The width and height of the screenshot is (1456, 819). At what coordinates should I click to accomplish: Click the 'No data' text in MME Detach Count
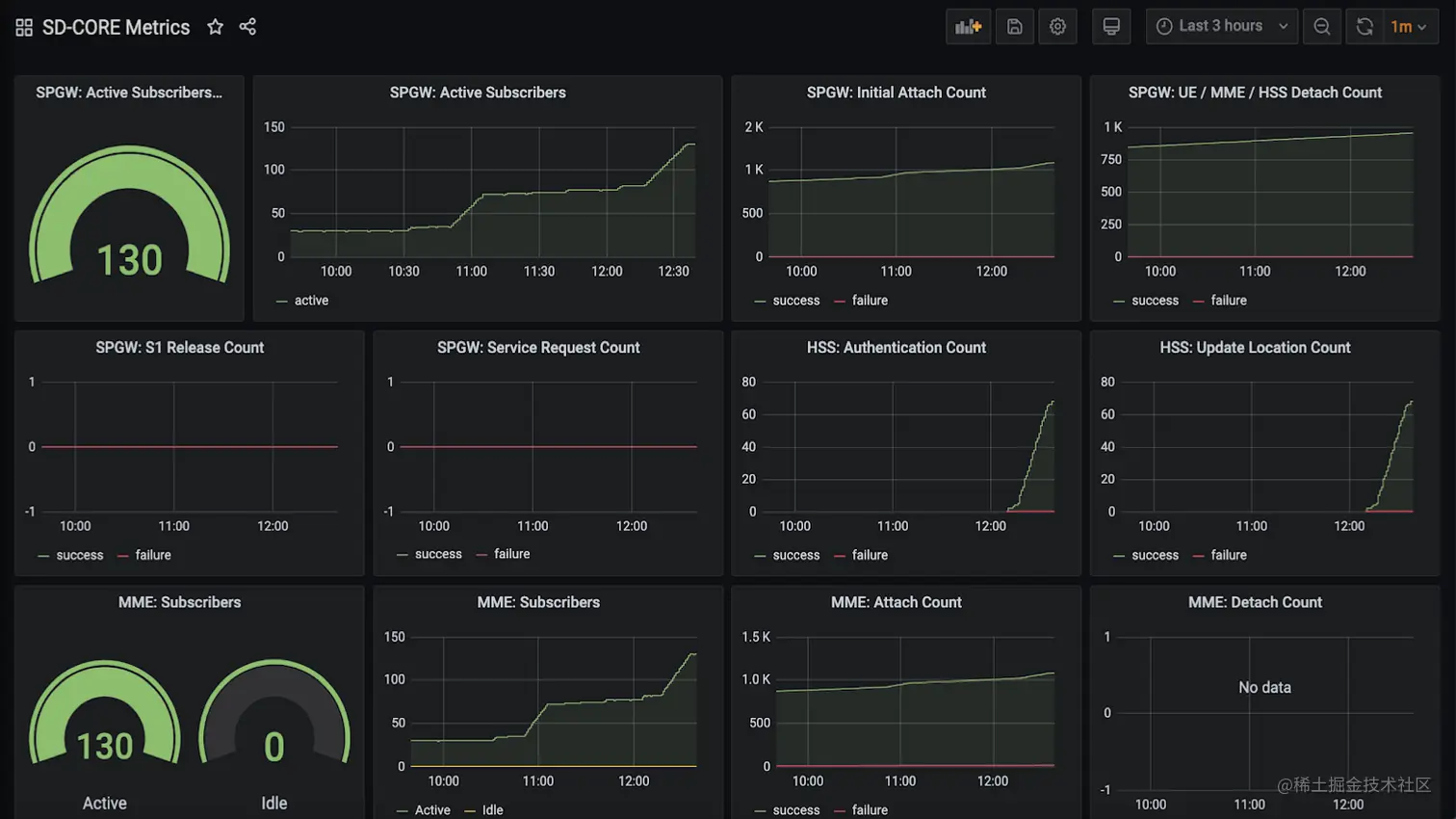click(x=1264, y=687)
